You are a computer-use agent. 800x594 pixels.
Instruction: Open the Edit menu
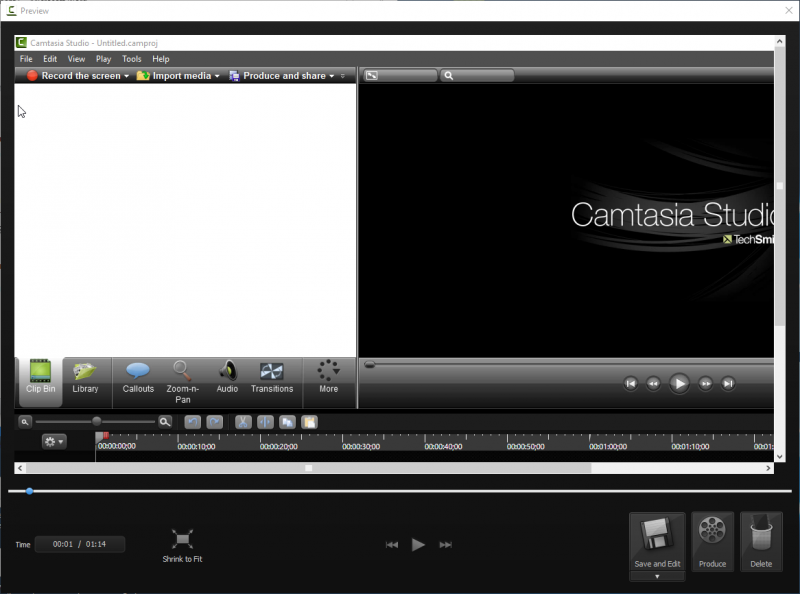[50, 59]
